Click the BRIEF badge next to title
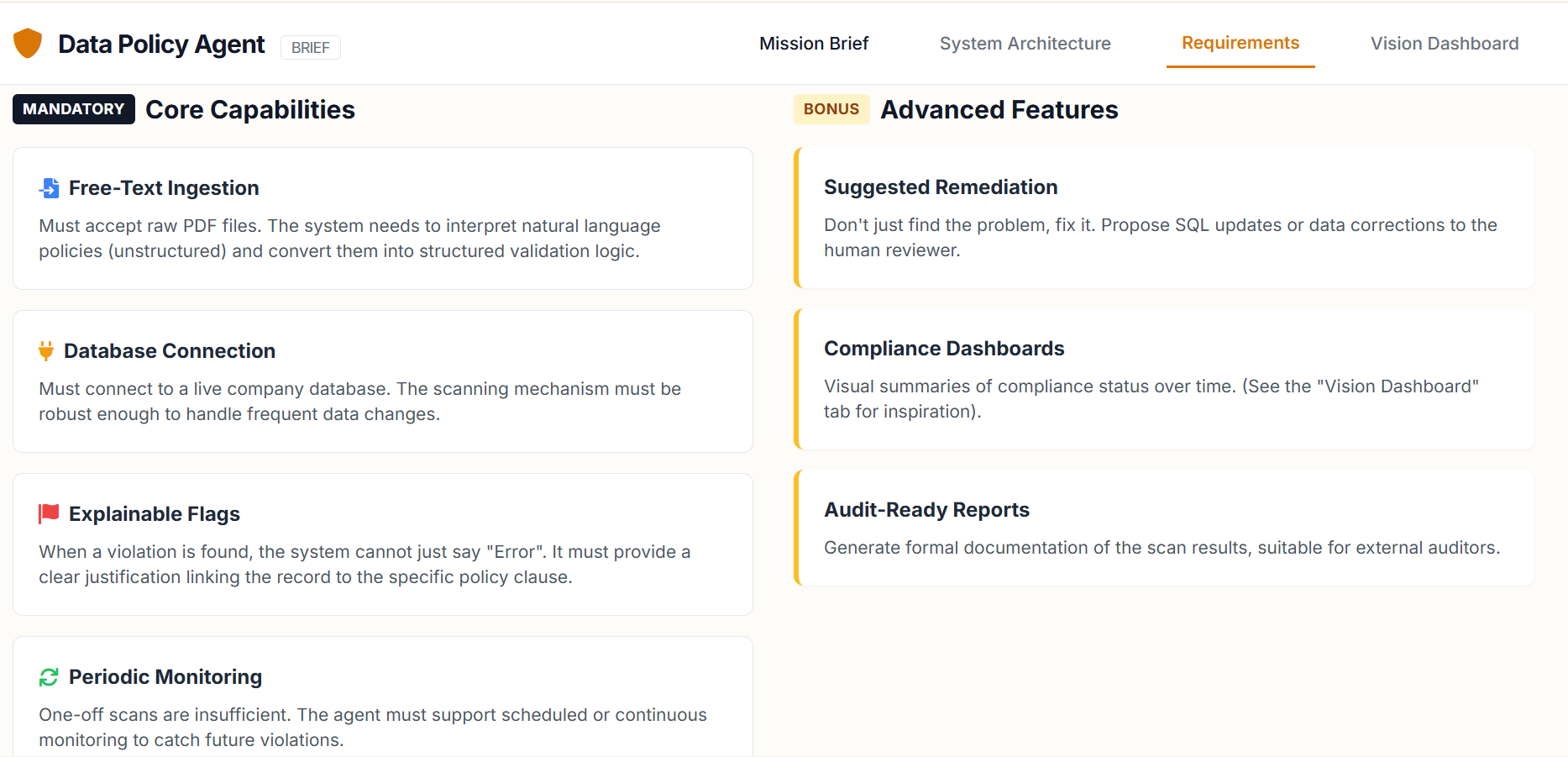Image resolution: width=1568 pixels, height=757 pixels. (x=310, y=48)
